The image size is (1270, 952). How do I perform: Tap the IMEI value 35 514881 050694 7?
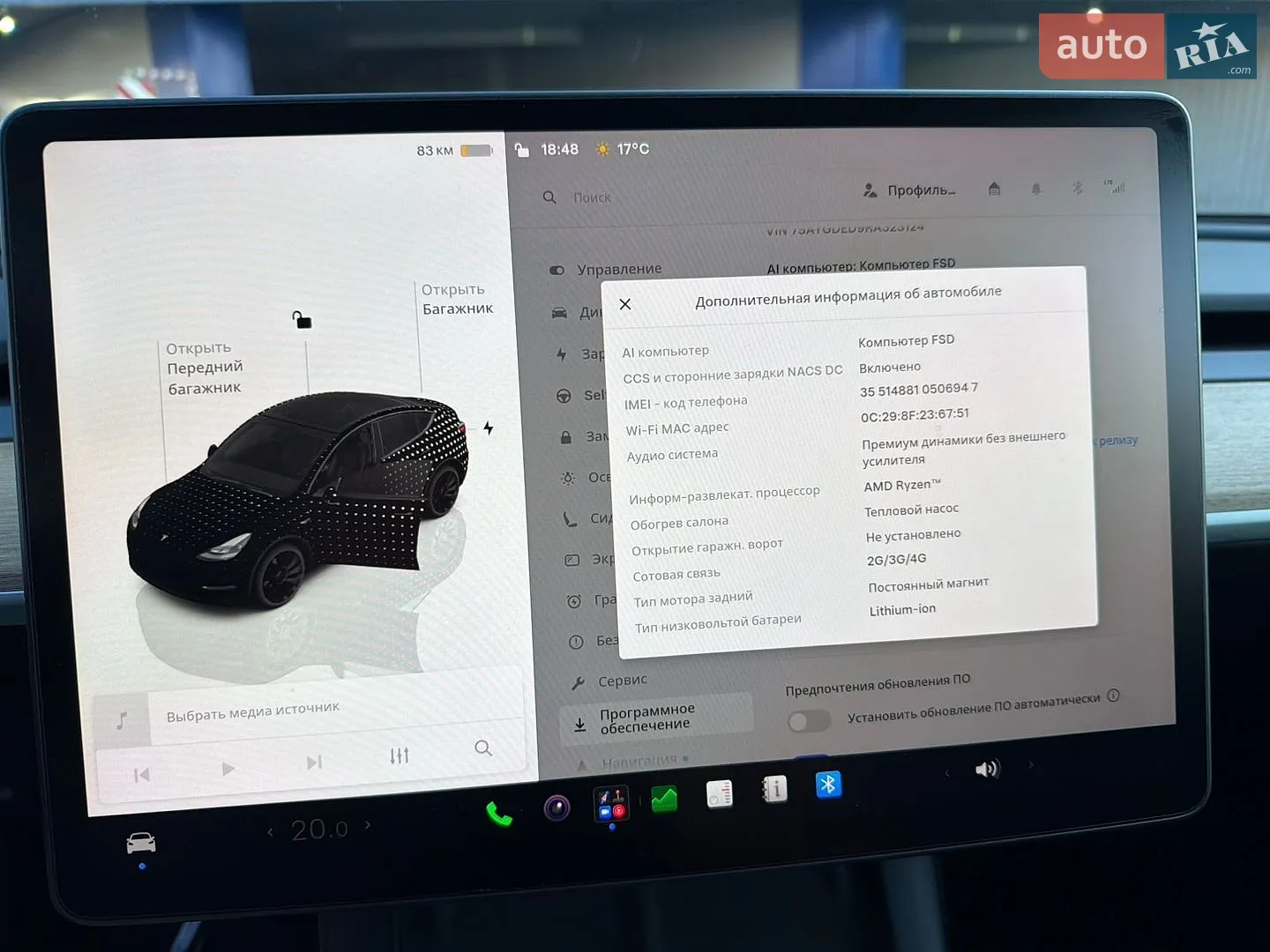pyautogui.click(x=918, y=390)
